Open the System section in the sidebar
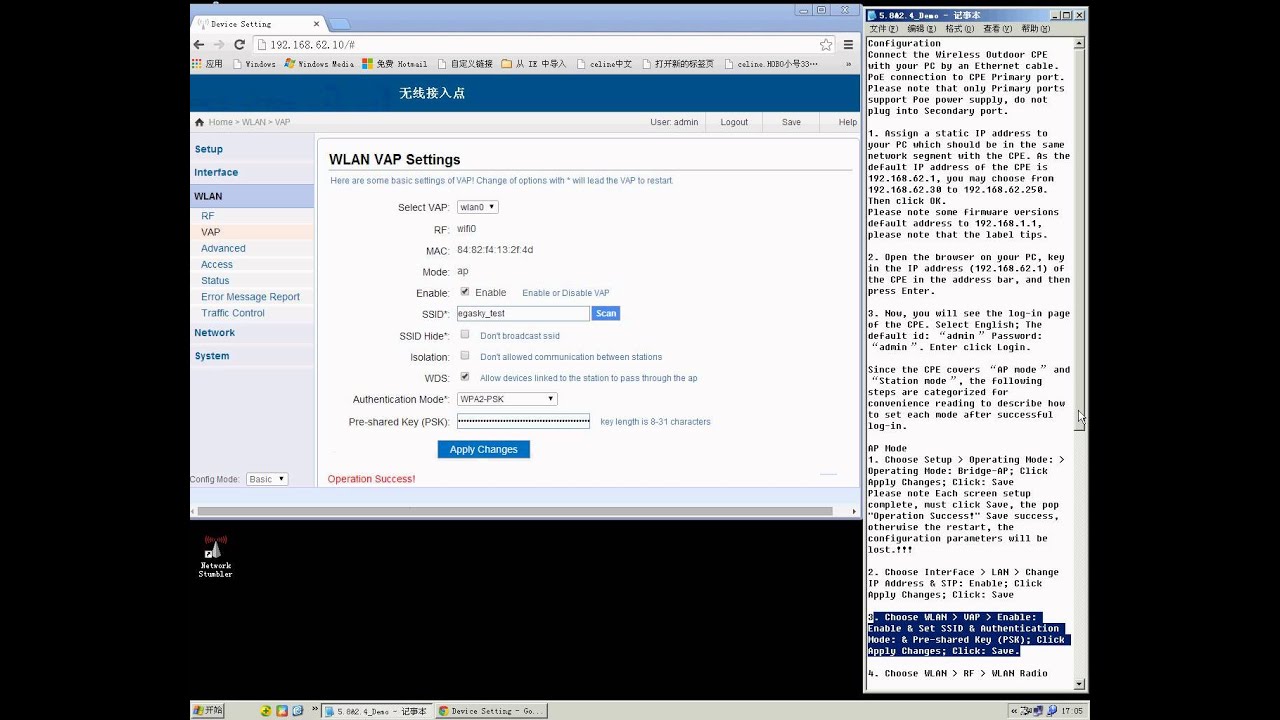Image resolution: width=1280 pixels, height=720 pixels. (211, 356)
